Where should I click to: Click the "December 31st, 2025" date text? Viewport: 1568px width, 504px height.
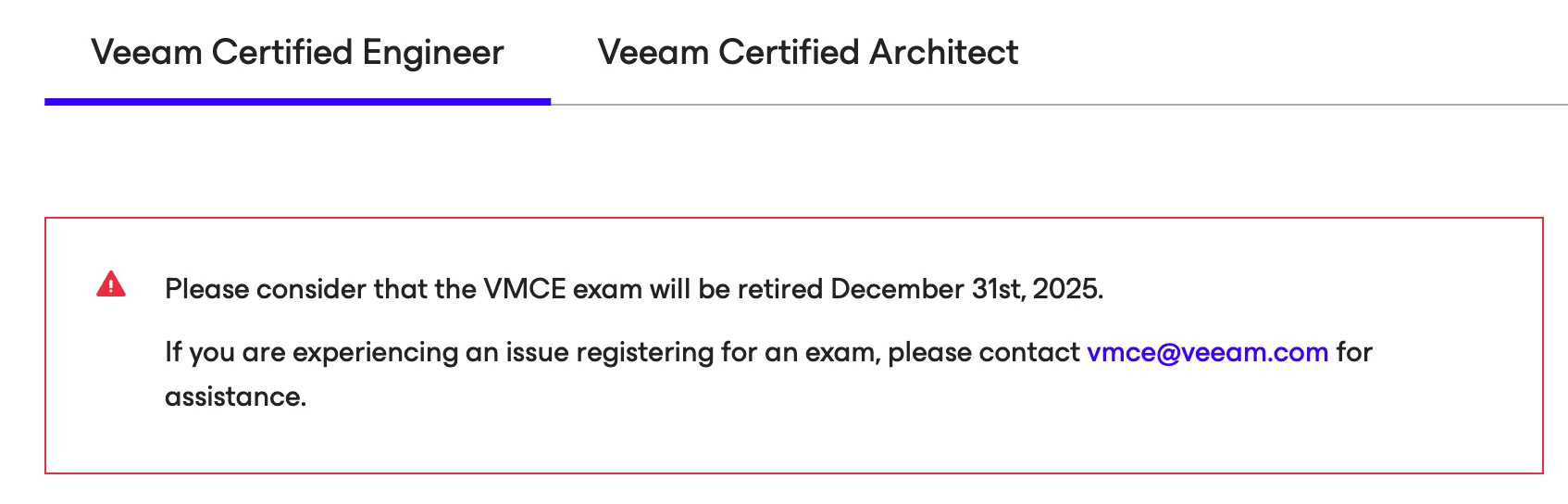pos(965,289)
